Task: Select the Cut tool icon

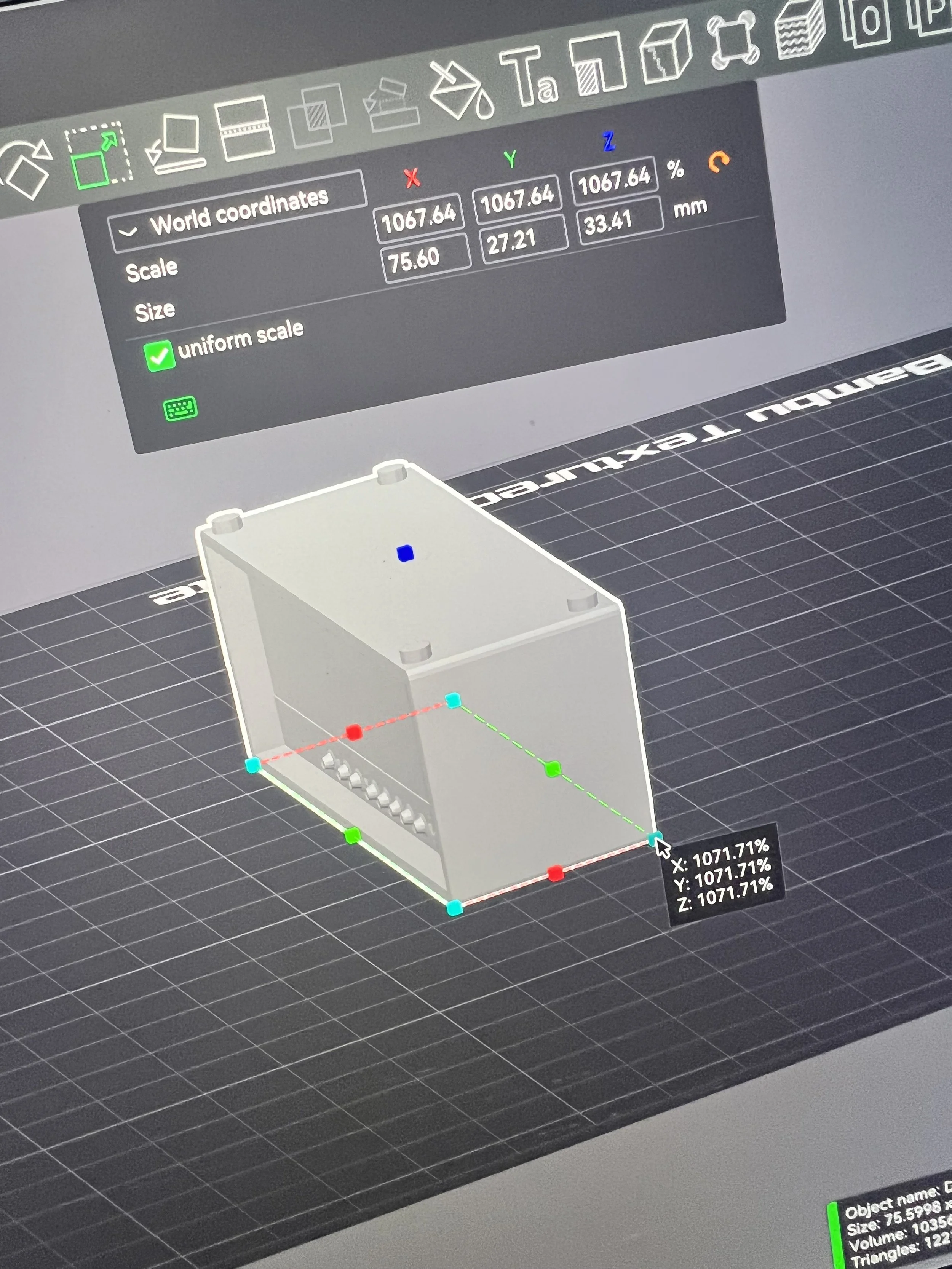Action: 246,128
